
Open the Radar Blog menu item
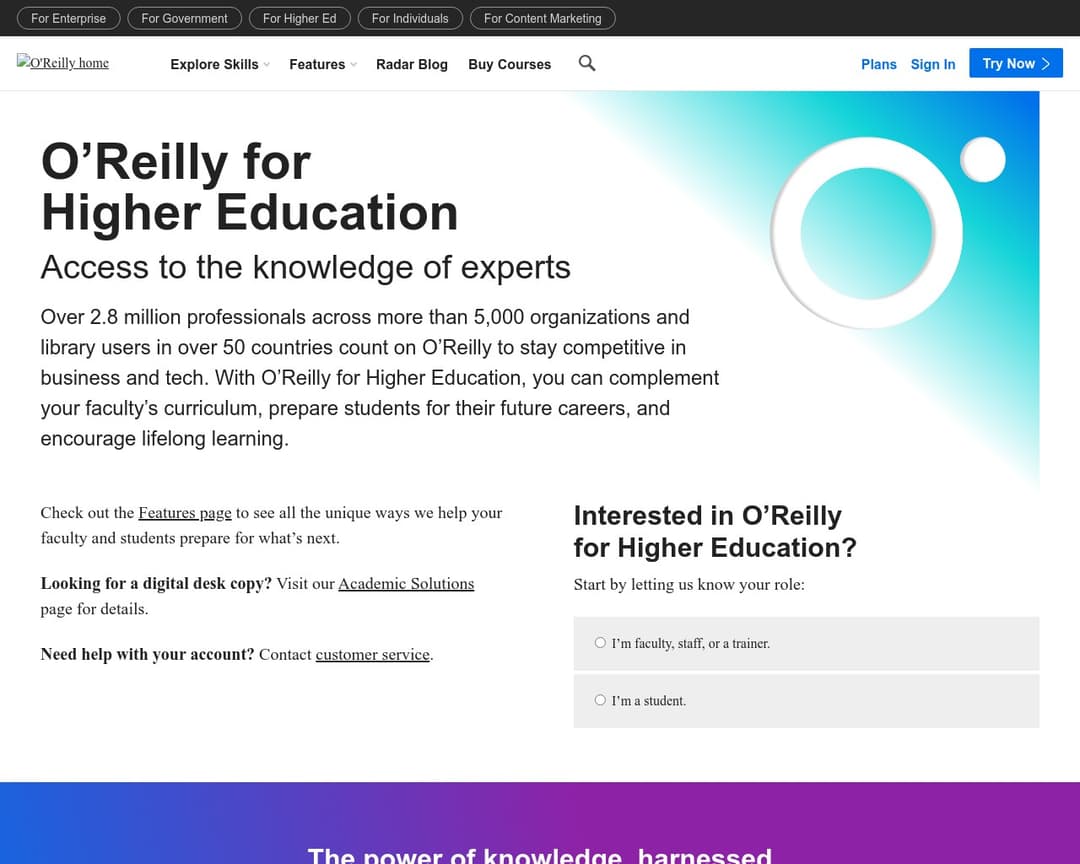coord(412,64)
